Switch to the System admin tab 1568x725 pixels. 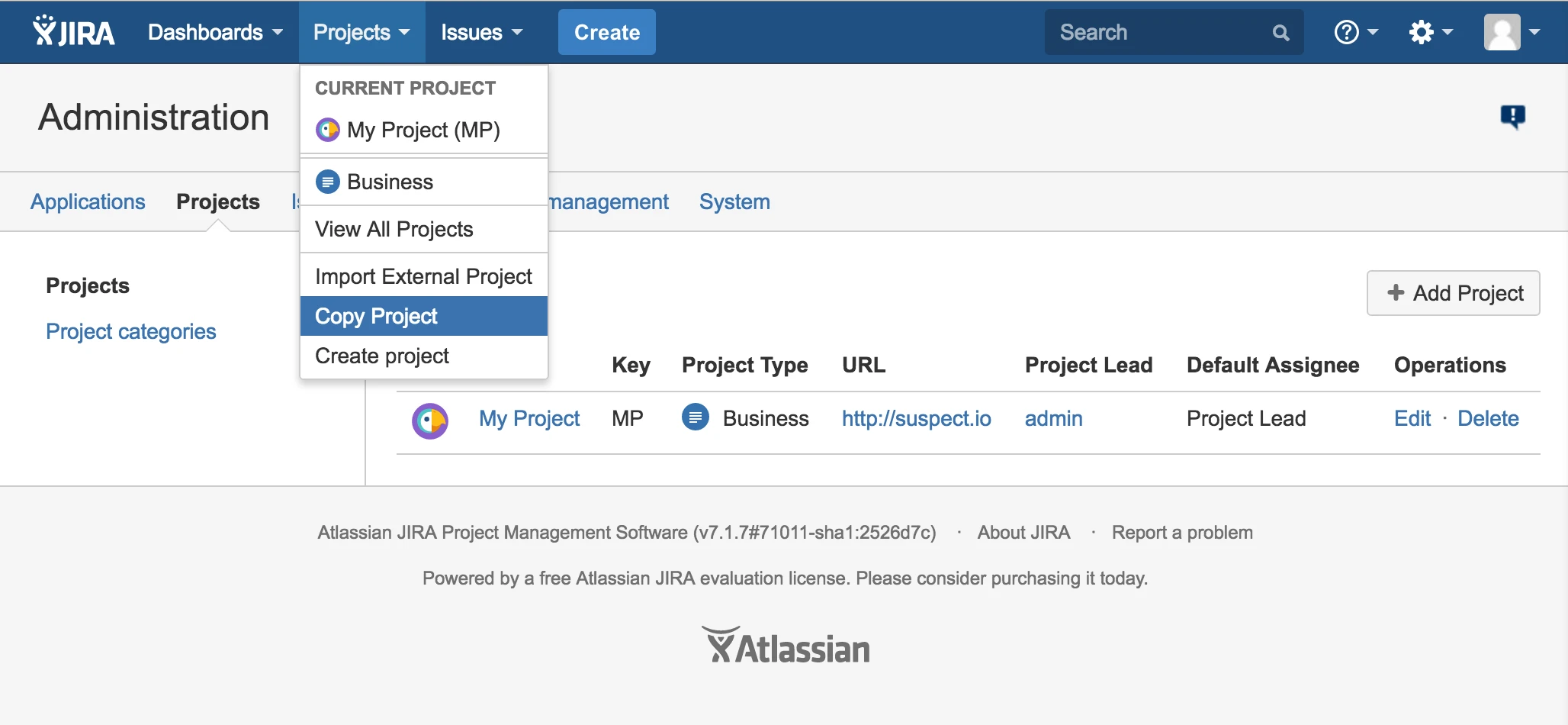point(734,201)
